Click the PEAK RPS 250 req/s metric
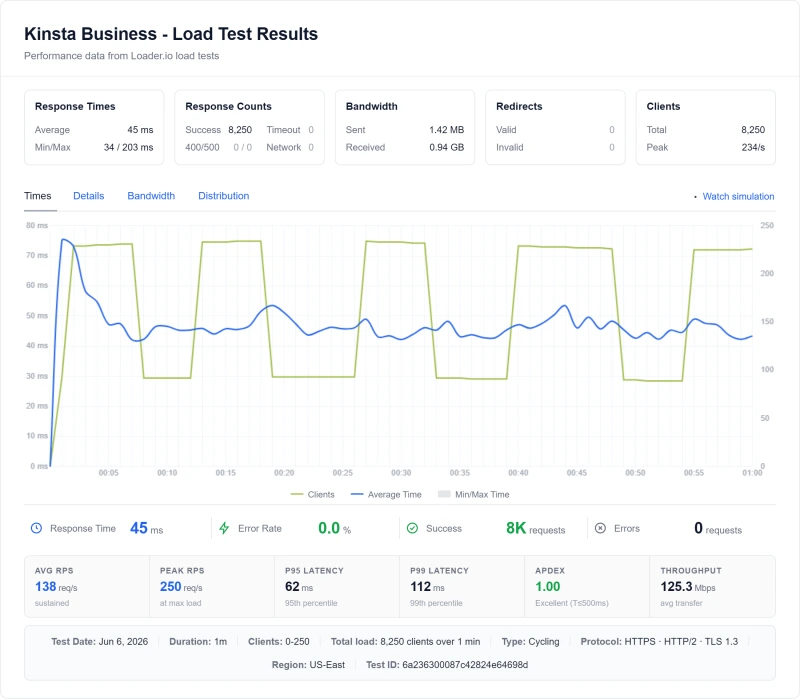 pyautogui.click(x=181, y=587)
